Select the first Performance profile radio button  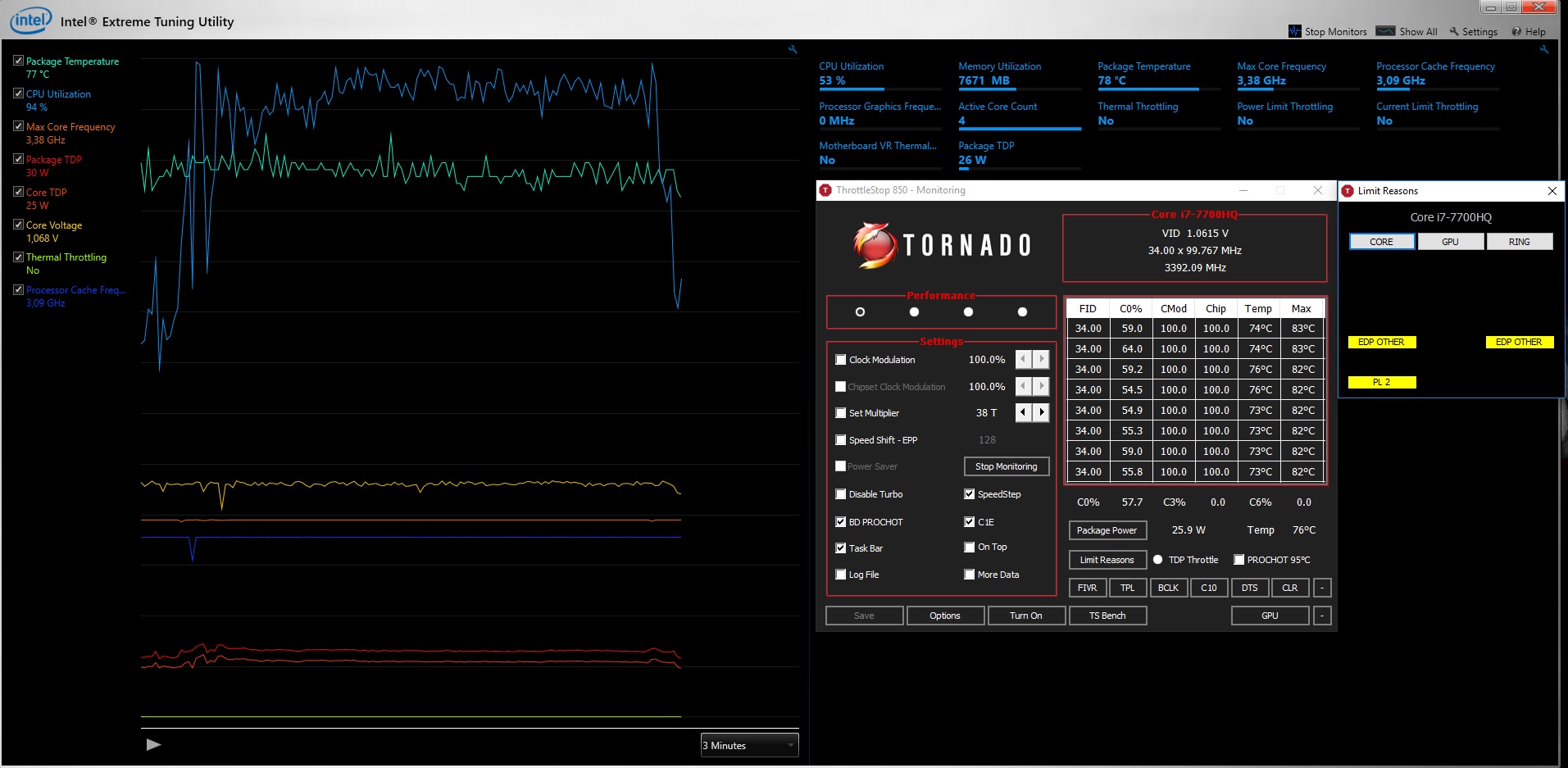tap(860, 312)
